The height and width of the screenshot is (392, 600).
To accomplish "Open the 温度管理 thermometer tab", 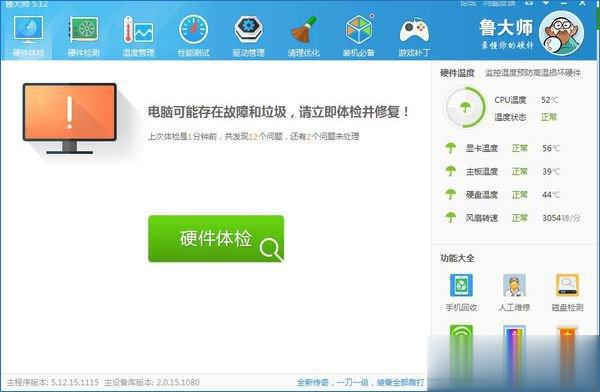I will pos(139,36).
